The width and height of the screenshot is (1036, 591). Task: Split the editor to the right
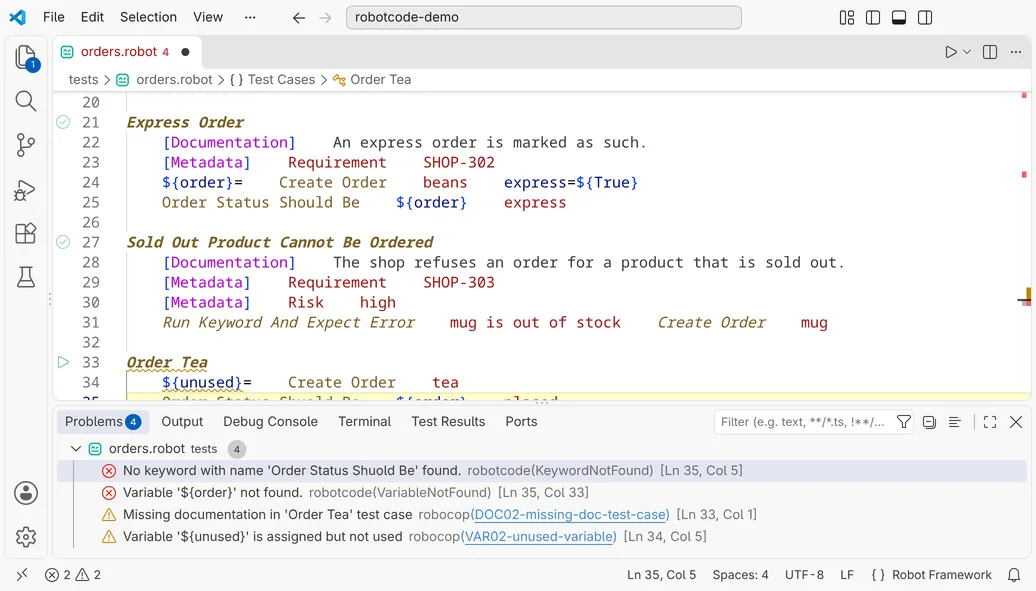coord(990,52)
